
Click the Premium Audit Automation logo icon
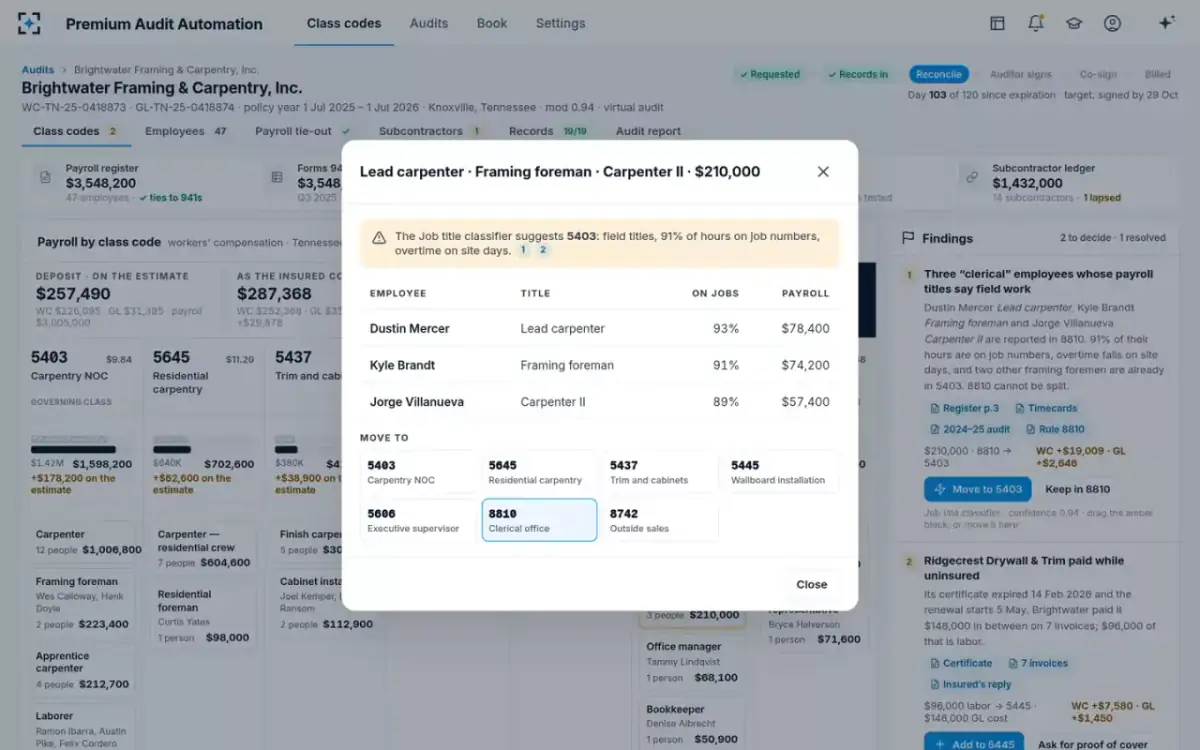30,23
